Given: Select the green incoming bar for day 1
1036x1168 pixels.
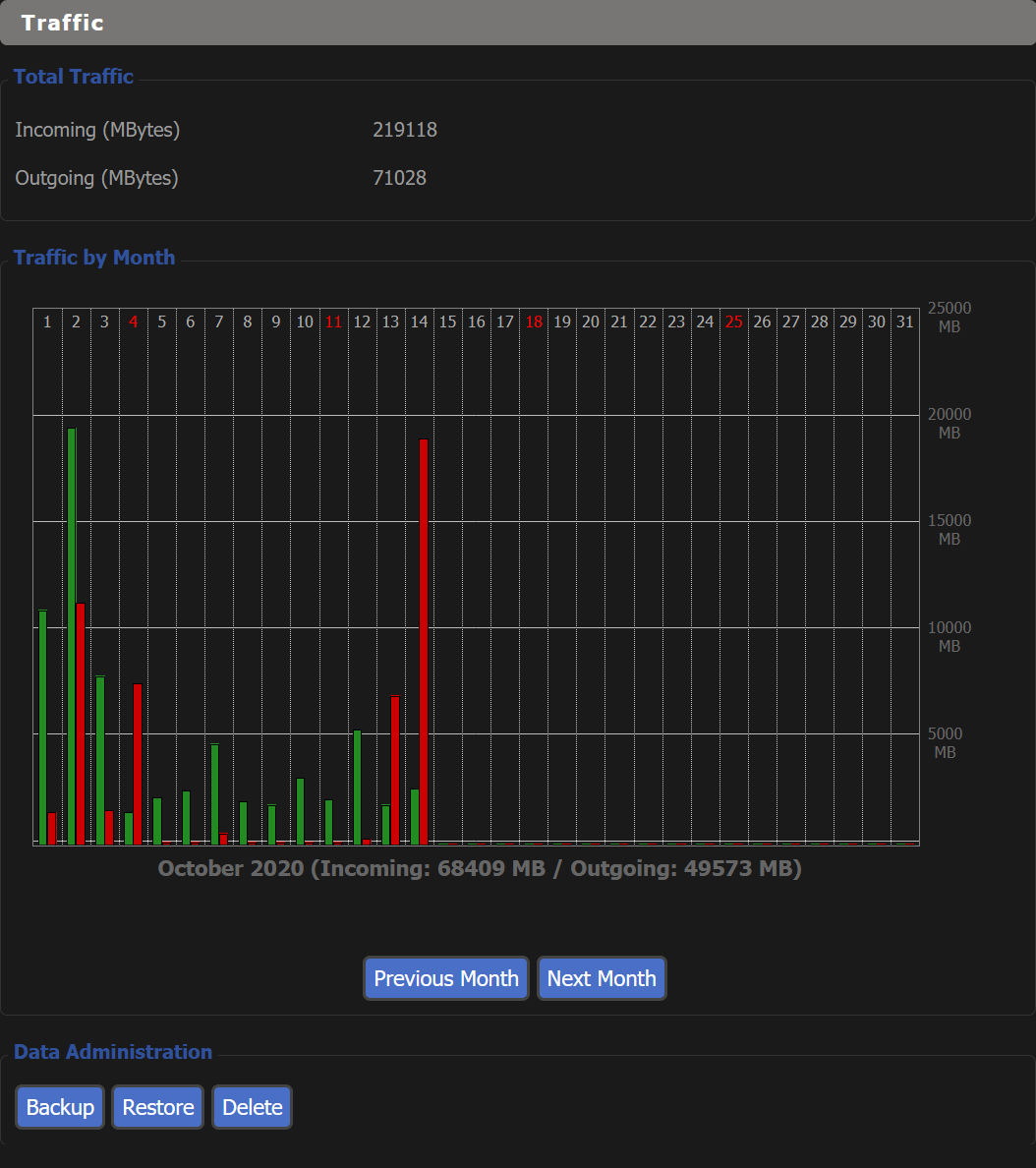Looking at the screenshot, I should [43, 727].
